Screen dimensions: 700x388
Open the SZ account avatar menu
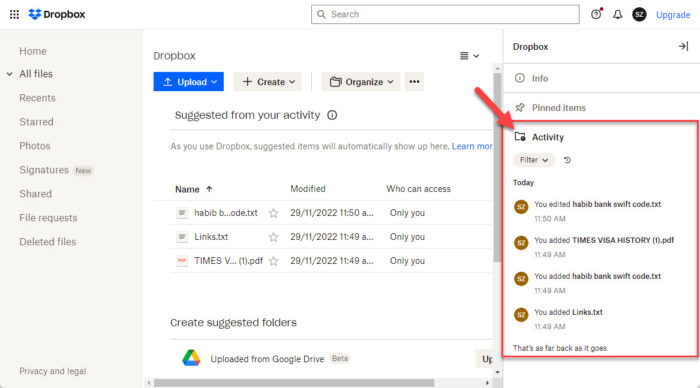[639, 15]
